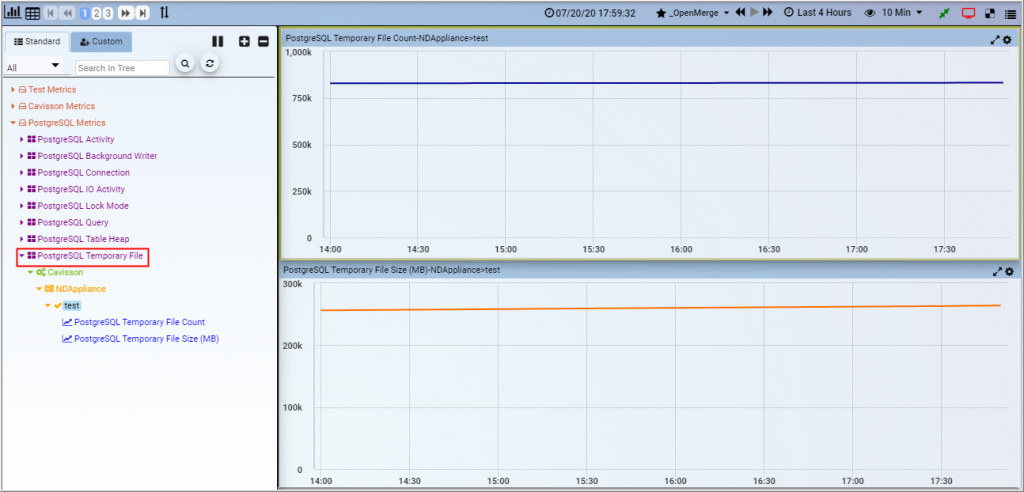Rewind the time period backward
The height and width of the screenshot is (492, 1024).
741,12
